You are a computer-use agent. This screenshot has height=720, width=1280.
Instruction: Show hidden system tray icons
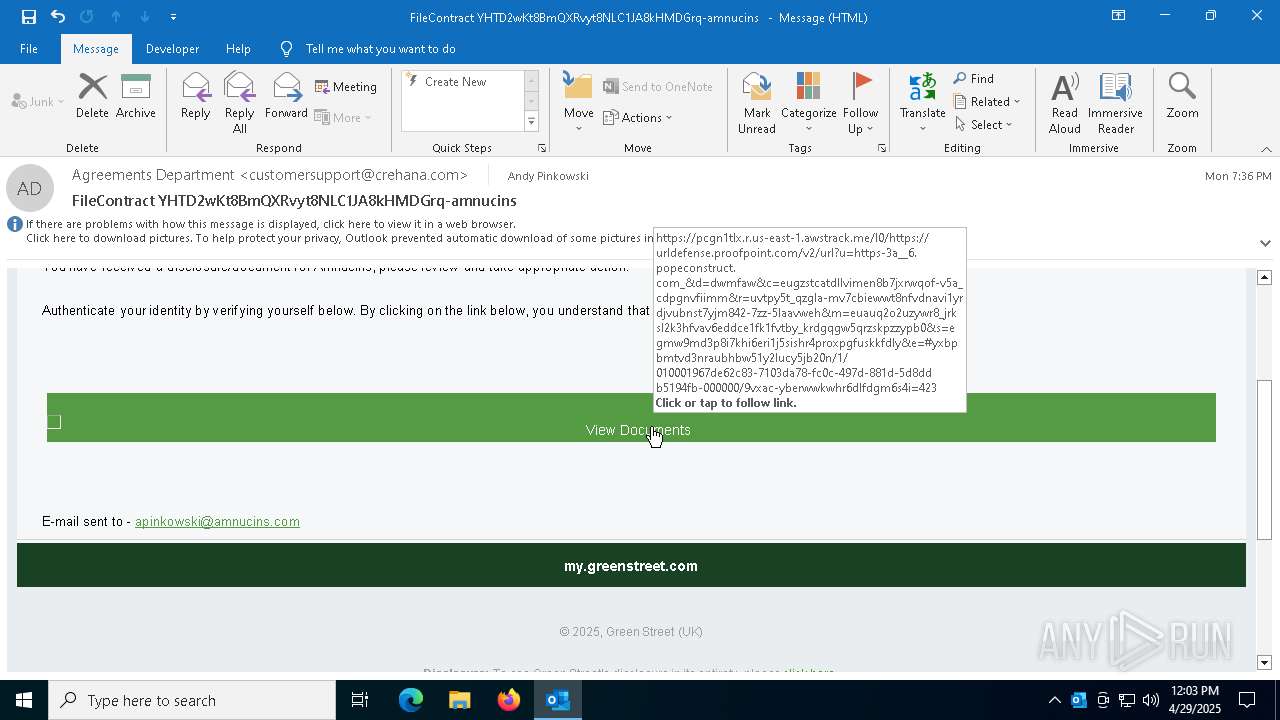pos(1054,700)
